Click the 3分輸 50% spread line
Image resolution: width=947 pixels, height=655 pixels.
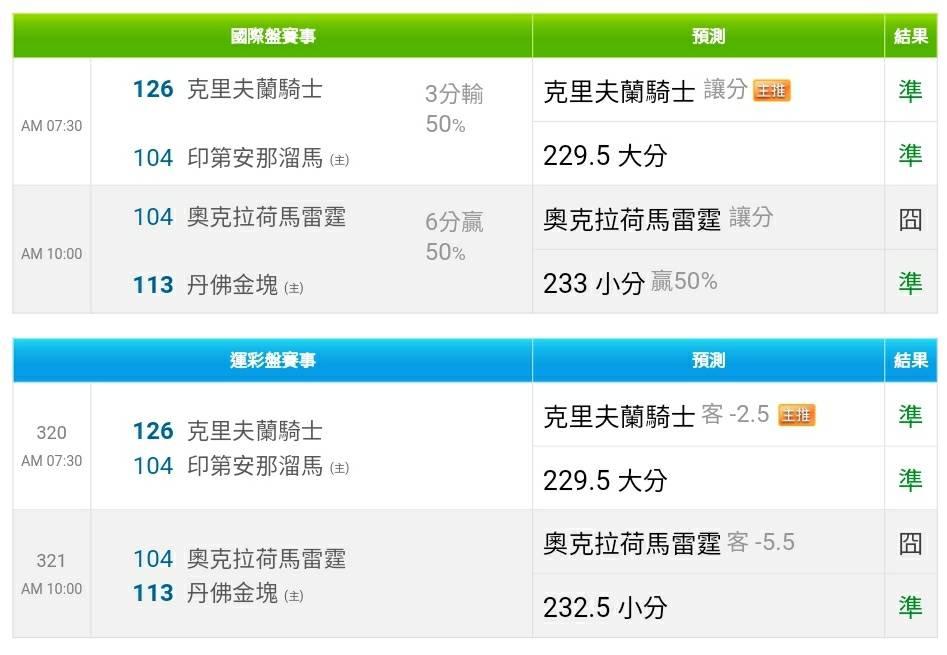[454, 109]
